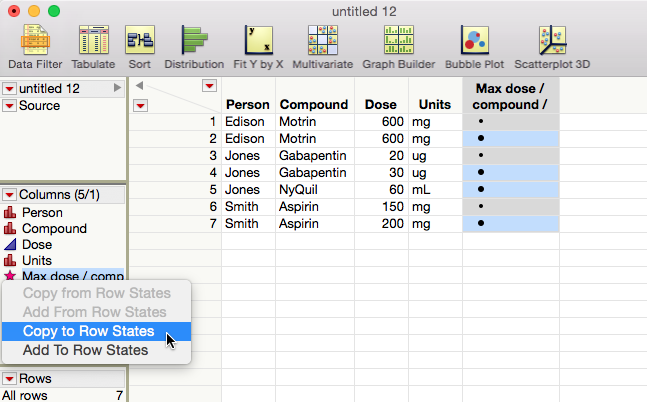
Task: Open the untitled 12 table red triangle menu
Action: pos(9,89)
